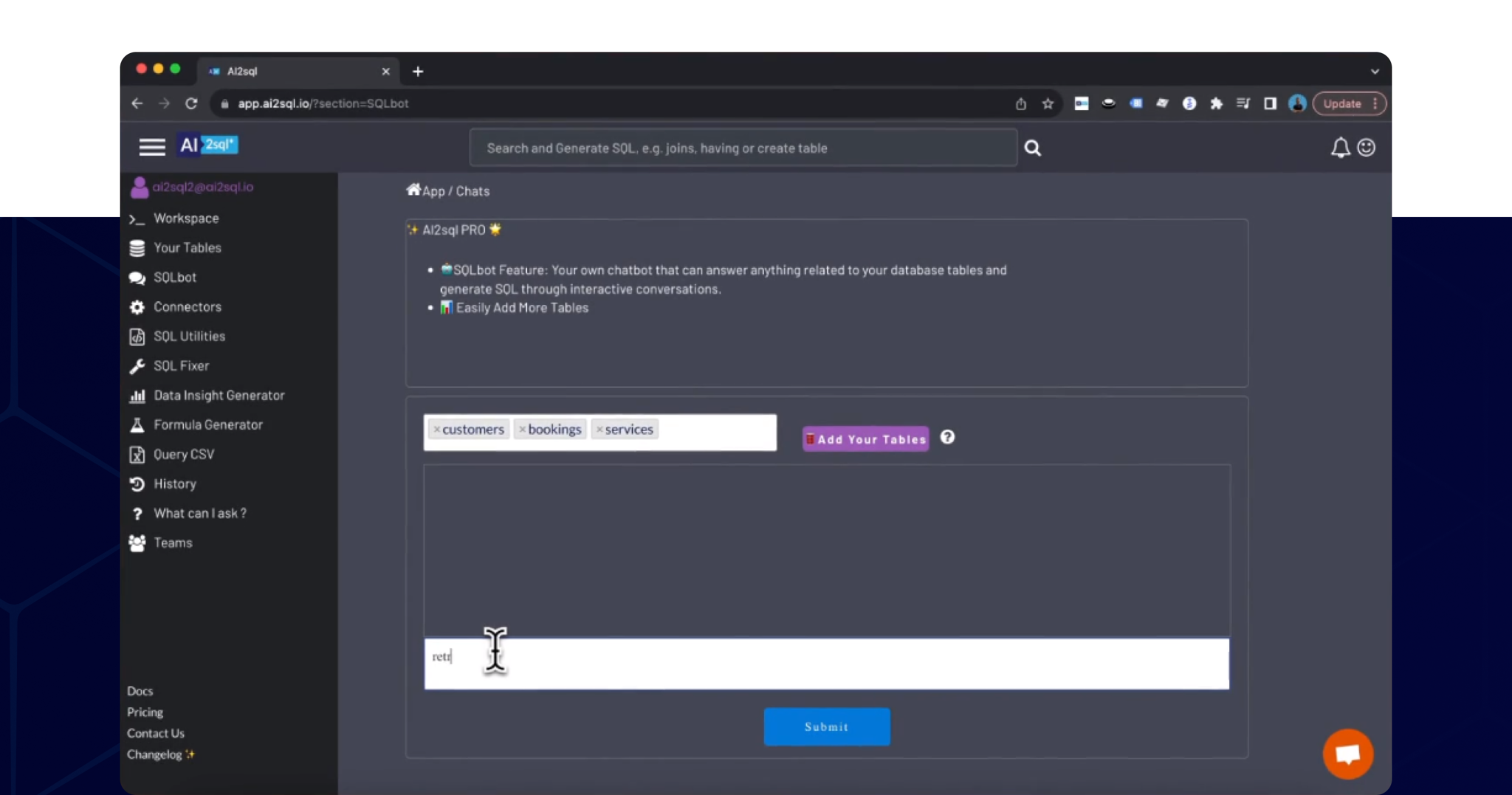This screenshot has width=1512, height=795.
Task: Open the notifications bell
Action: (1339, 148)
